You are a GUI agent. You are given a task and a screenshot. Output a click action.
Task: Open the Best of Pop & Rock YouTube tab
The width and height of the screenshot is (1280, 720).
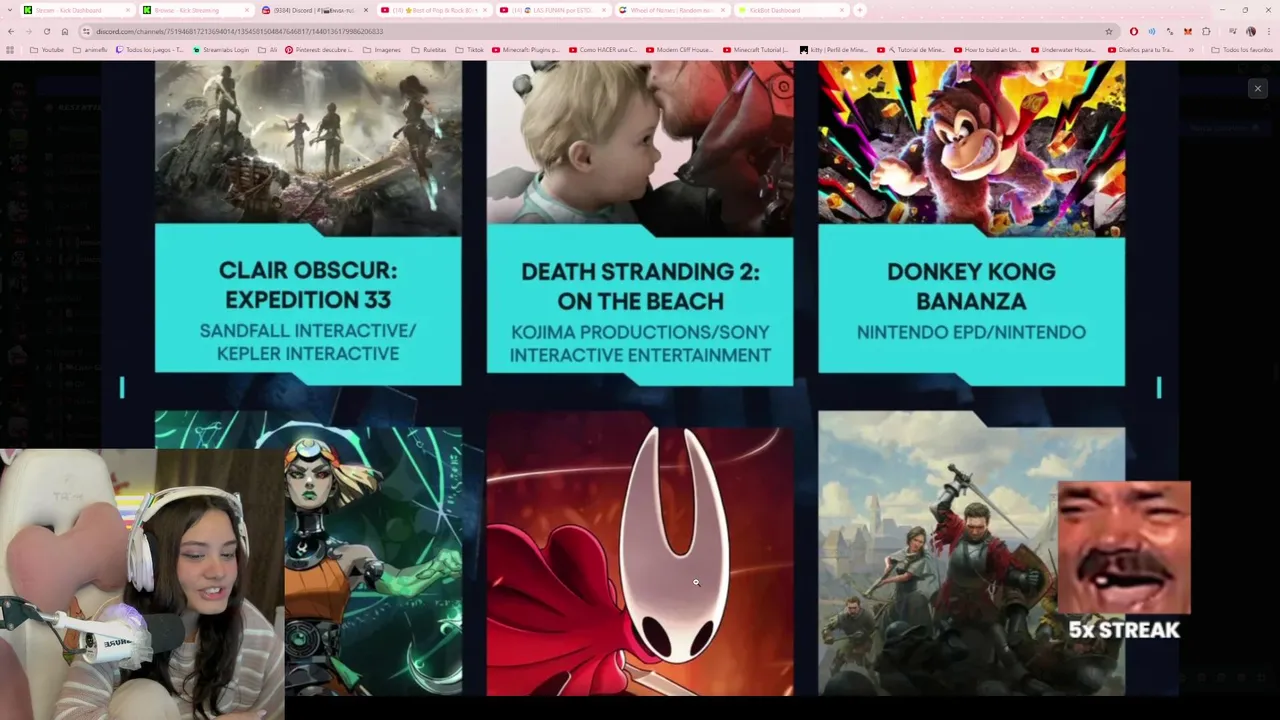(433, 10)
